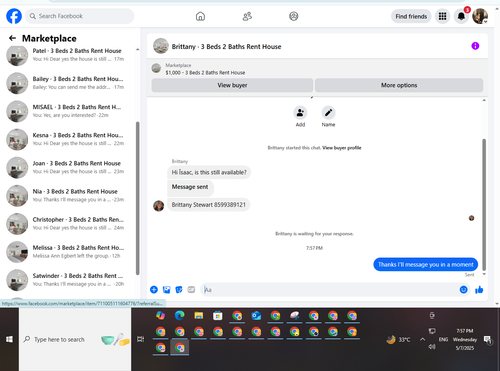The image size is (500, 371).
Task: Send a thumbs-up like
Action: click(x=479, y=289)
